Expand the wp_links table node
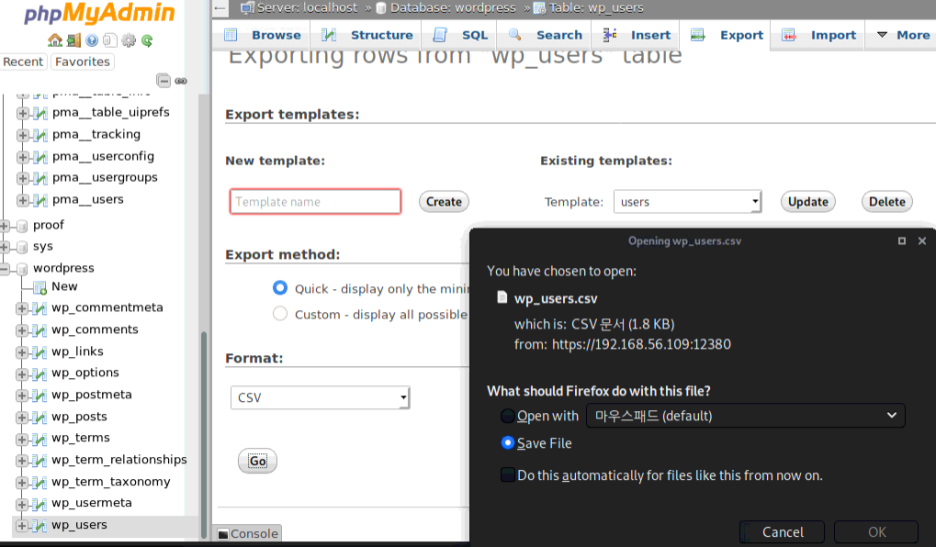Viewport: 936px width, 547px height. (22, 352)
